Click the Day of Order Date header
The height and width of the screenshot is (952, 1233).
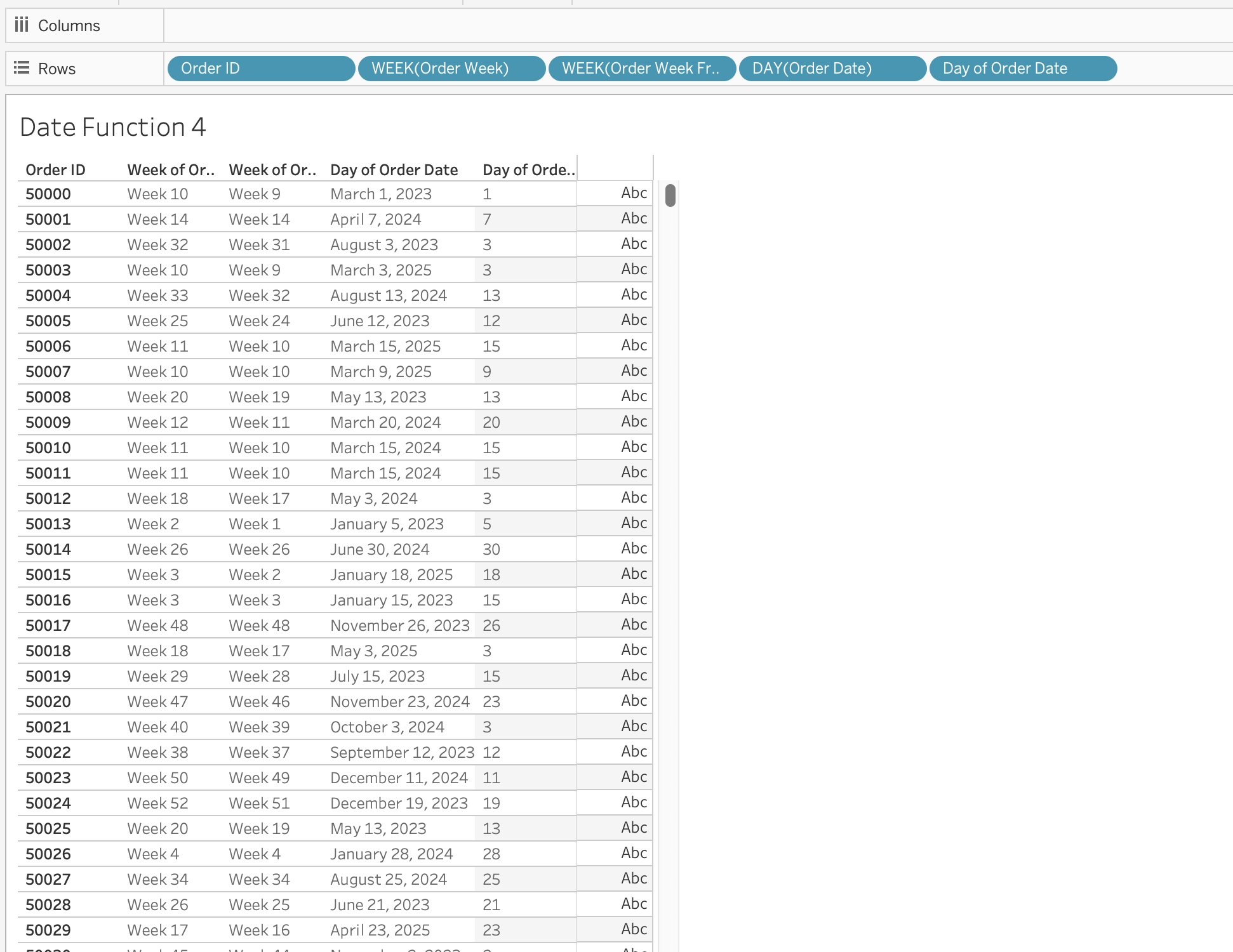pyautogui.click(x=394, y=170)
